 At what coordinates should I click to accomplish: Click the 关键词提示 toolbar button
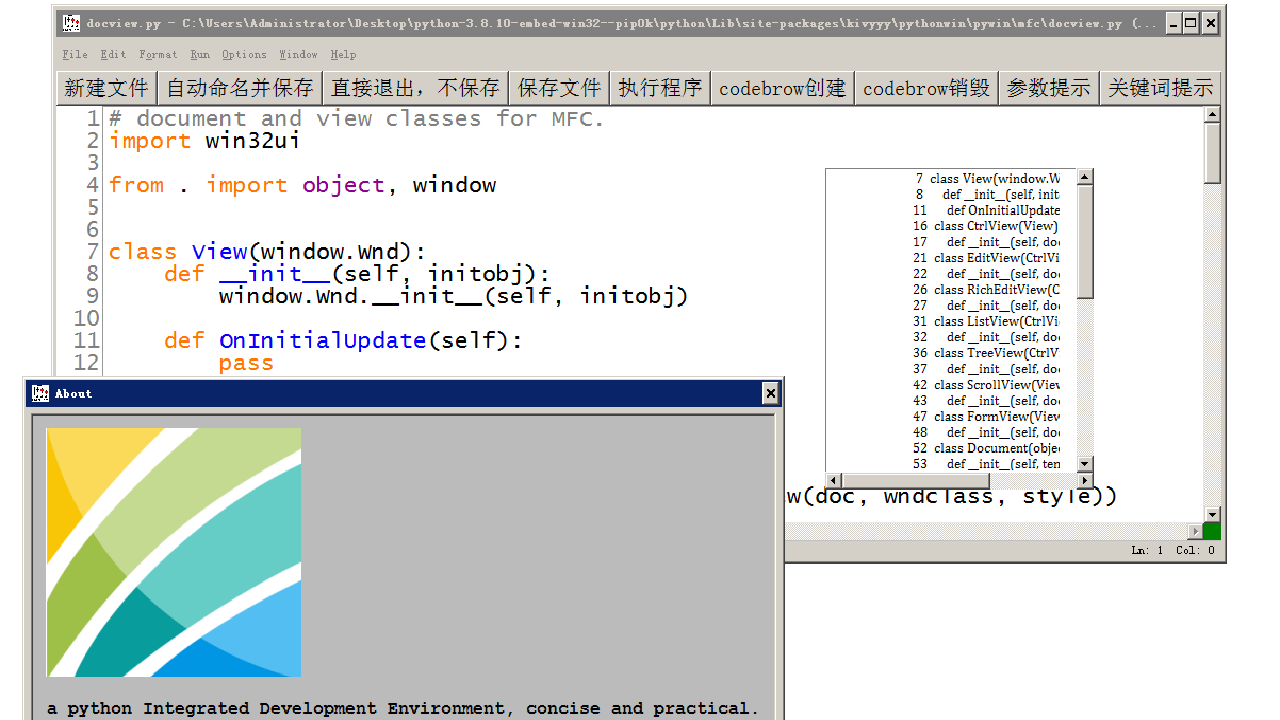[x=1160, y=88]
